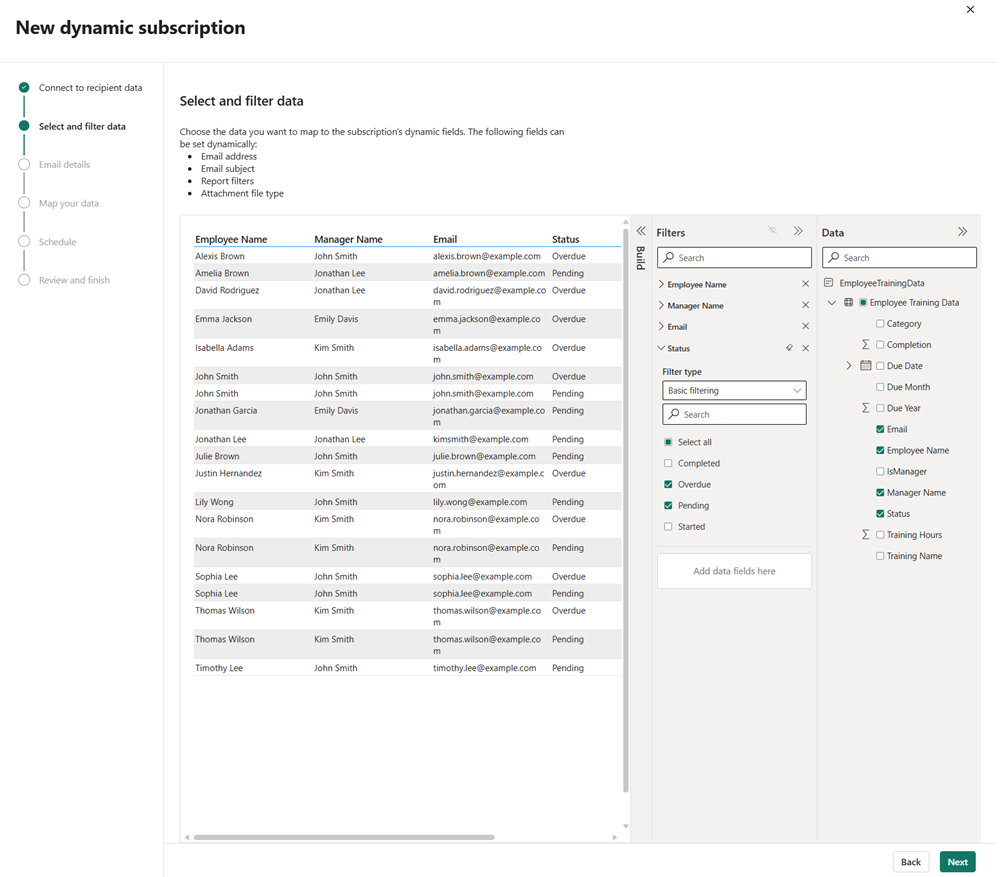Click the completed step icon for Connect to recipient data
The width and height of the screenshot is (1001, 877).
tap(24, 87)
